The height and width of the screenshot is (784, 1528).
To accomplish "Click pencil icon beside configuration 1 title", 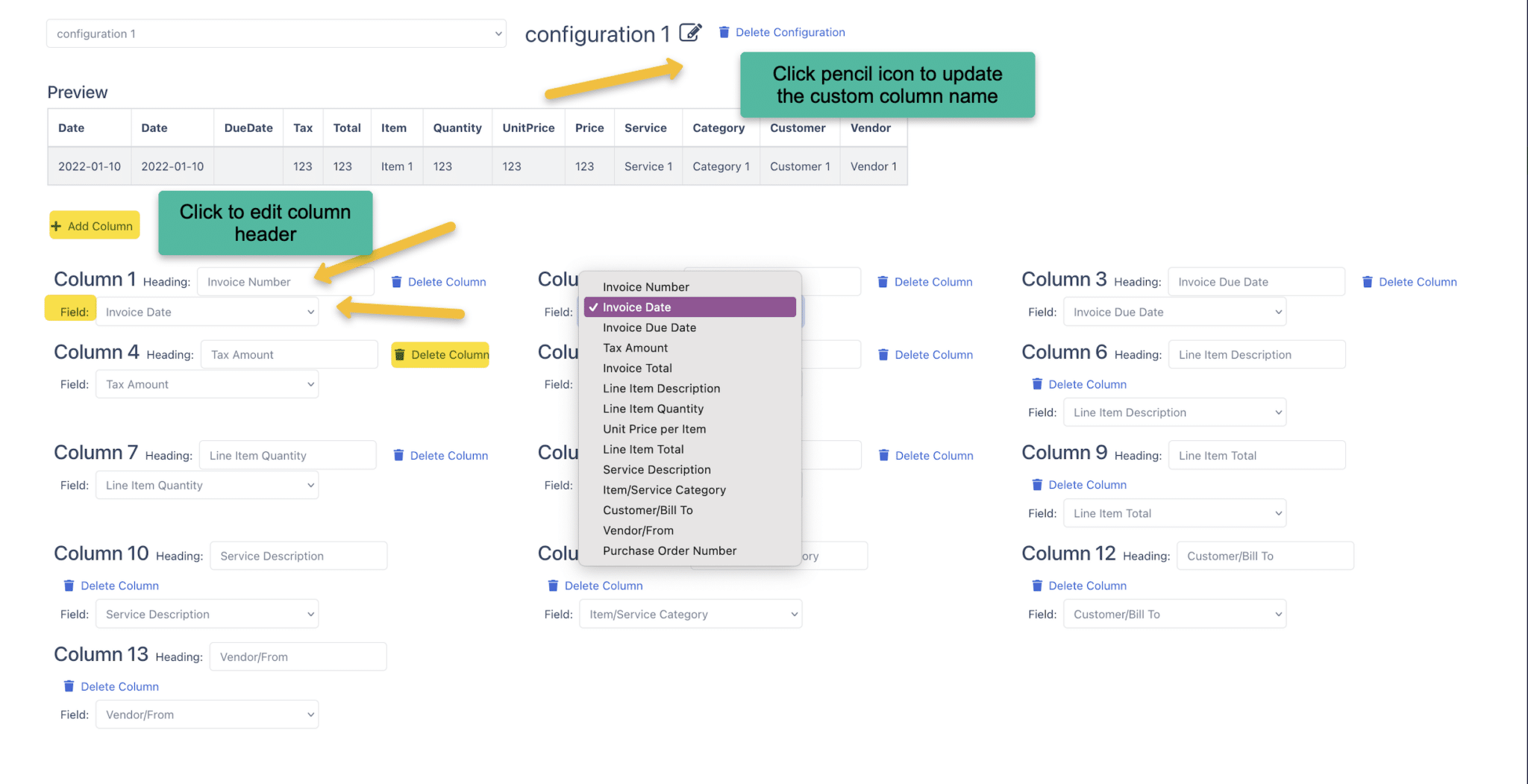I will tap(690, 33).
